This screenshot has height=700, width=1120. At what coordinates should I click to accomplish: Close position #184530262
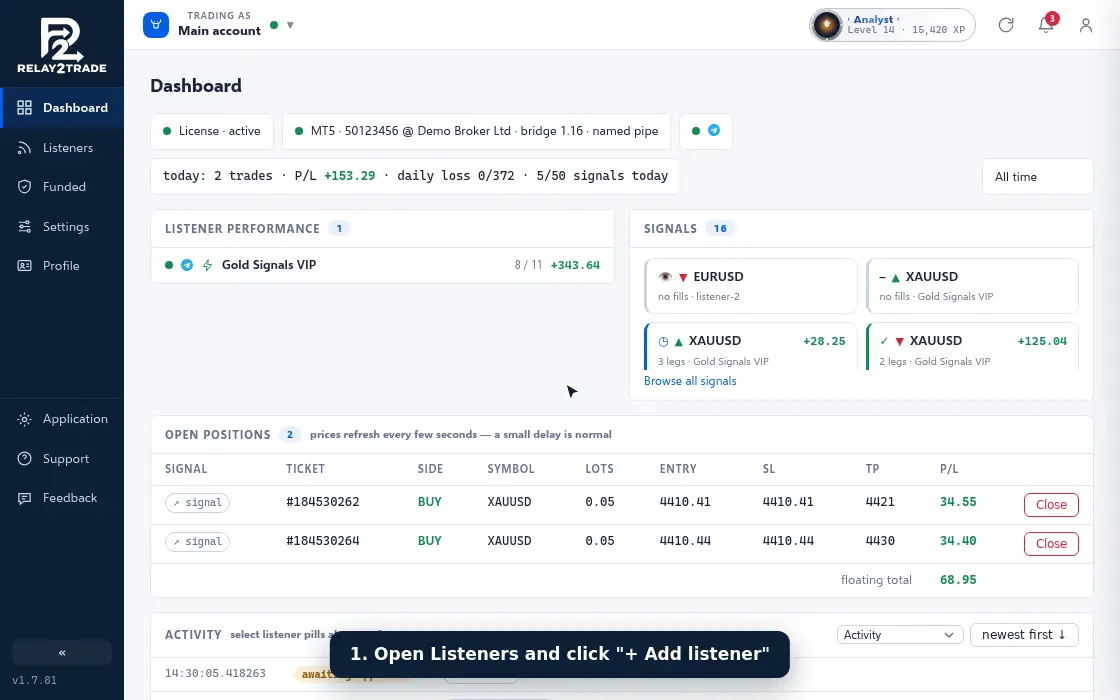coord(1051,505)
